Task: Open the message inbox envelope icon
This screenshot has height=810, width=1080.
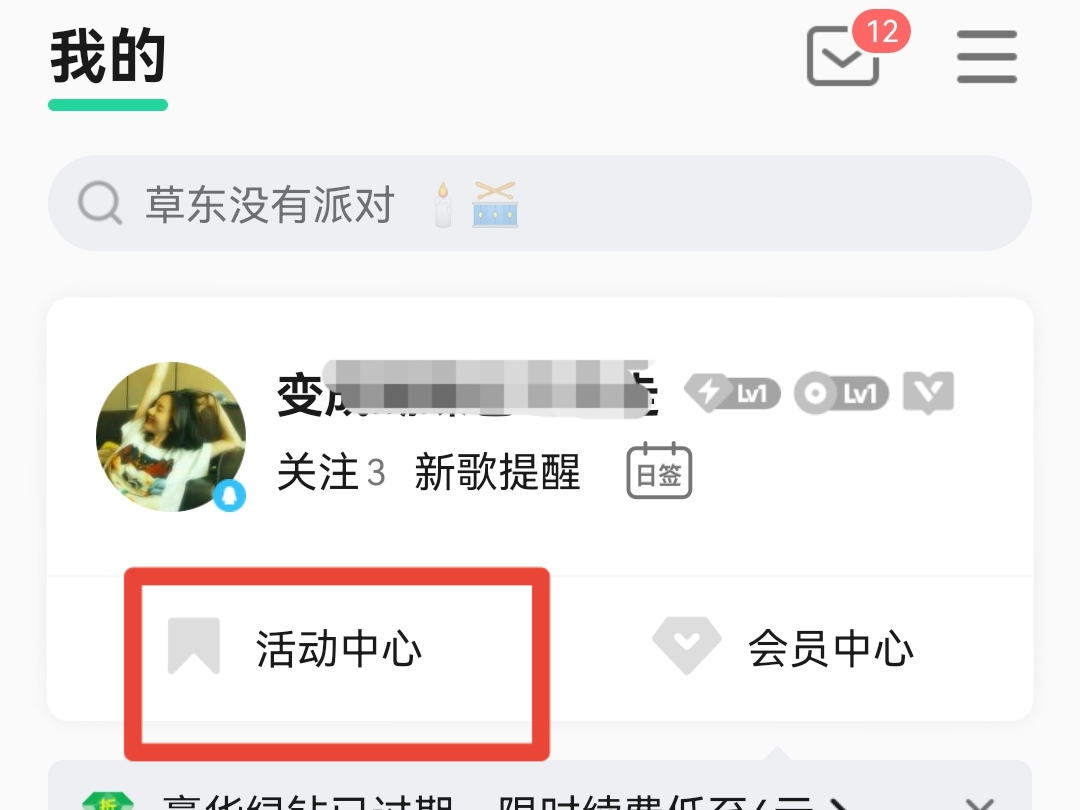Action: click(x=843, y=56)
